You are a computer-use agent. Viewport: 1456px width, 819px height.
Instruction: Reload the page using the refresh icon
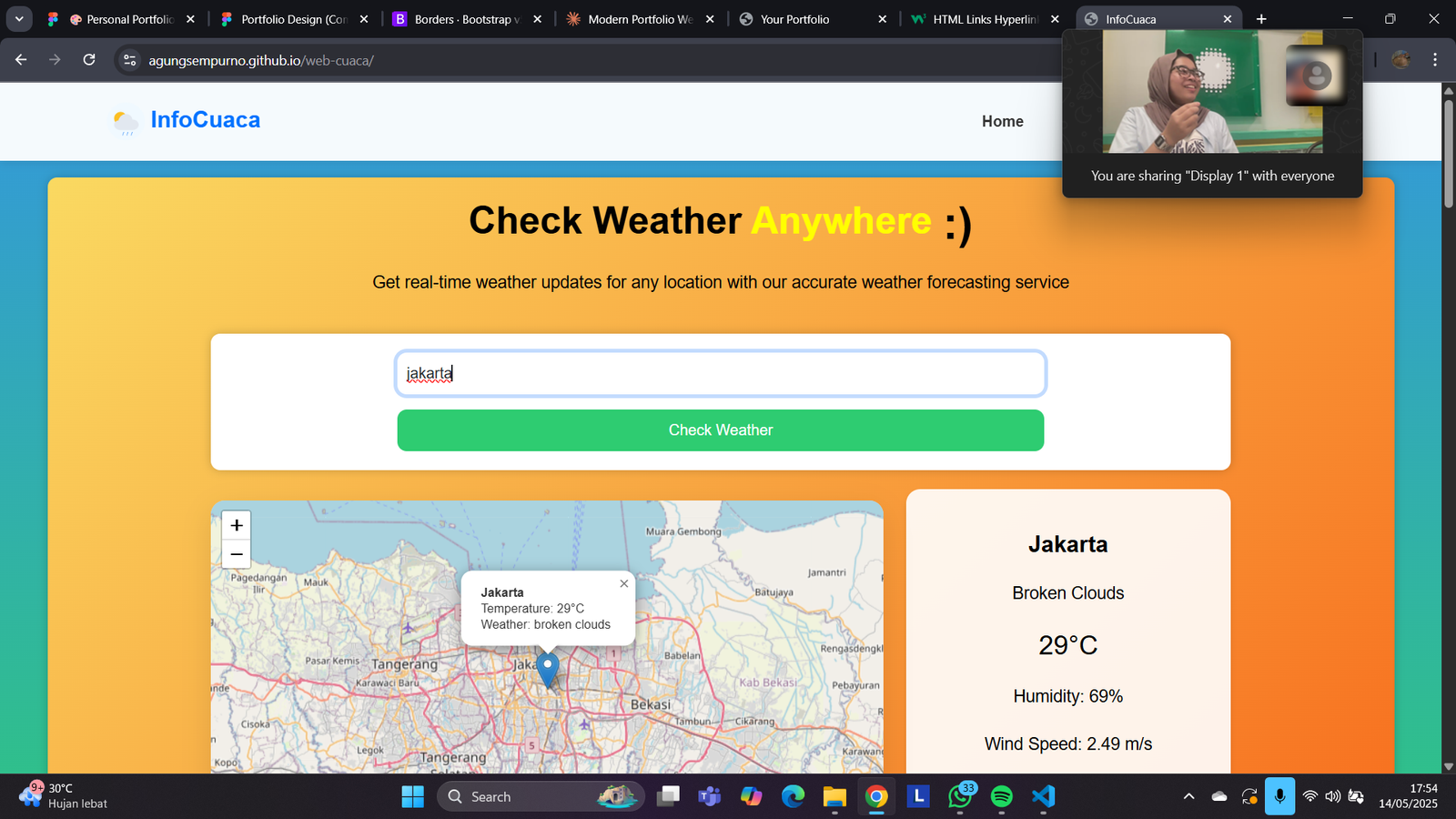point(88,60)
